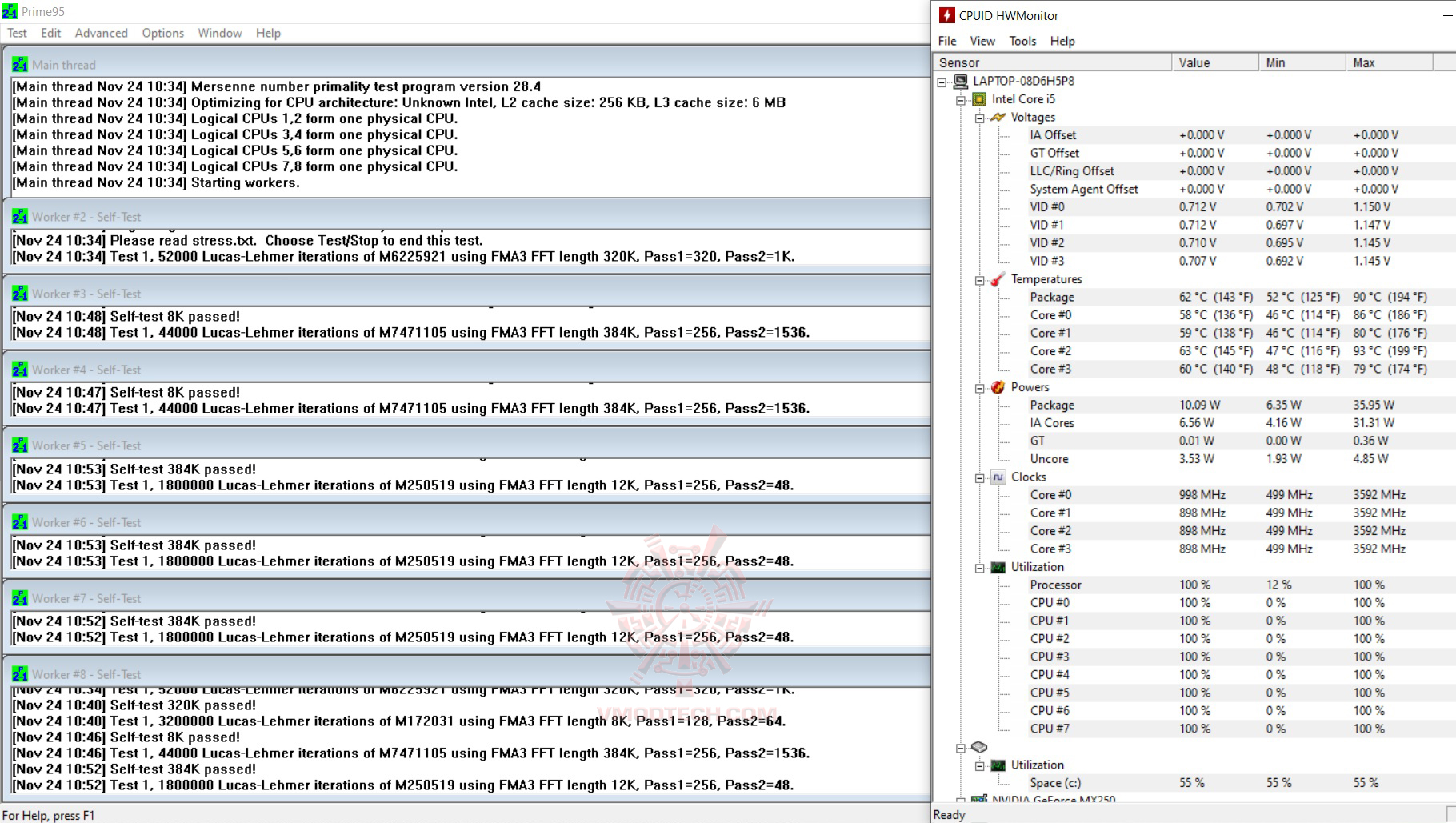Image resolution: width=1456 pixels, height=823 pixels.
Task: Select the Package temperature row
Action: point(1240,297)
